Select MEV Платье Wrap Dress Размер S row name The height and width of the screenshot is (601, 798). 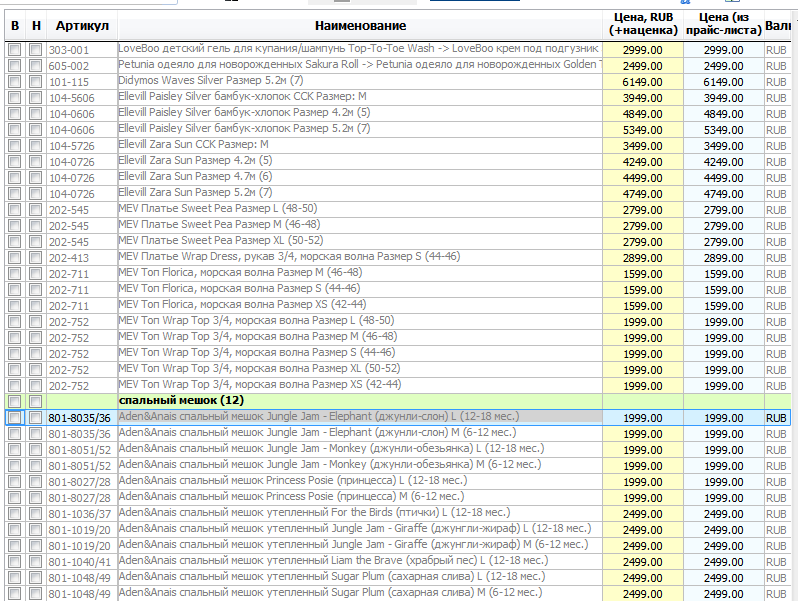(x=289, y=256)
